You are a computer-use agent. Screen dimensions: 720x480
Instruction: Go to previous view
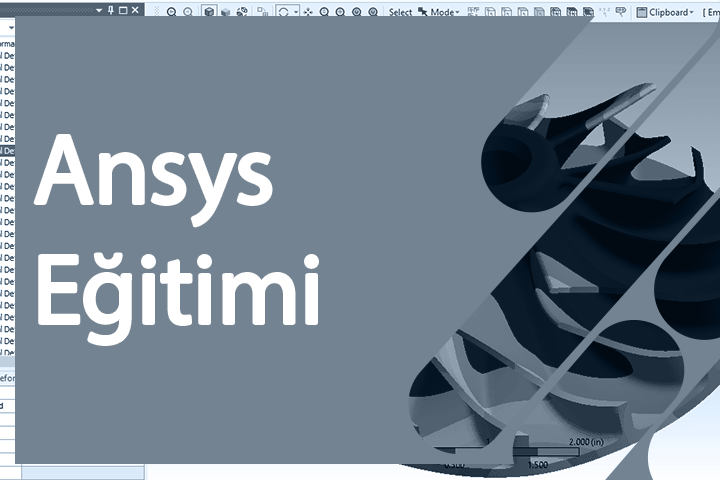click(x=171, y=12)
